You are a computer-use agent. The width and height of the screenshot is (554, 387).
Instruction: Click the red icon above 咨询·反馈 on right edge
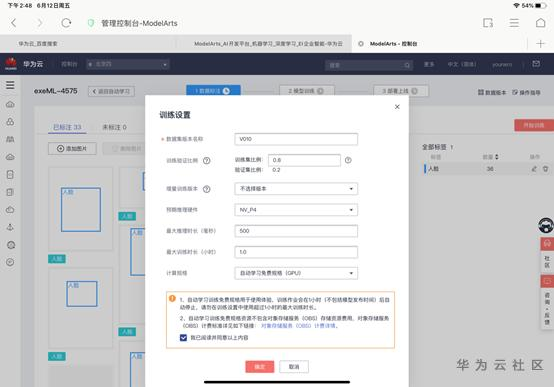click(x=547, y=281)
